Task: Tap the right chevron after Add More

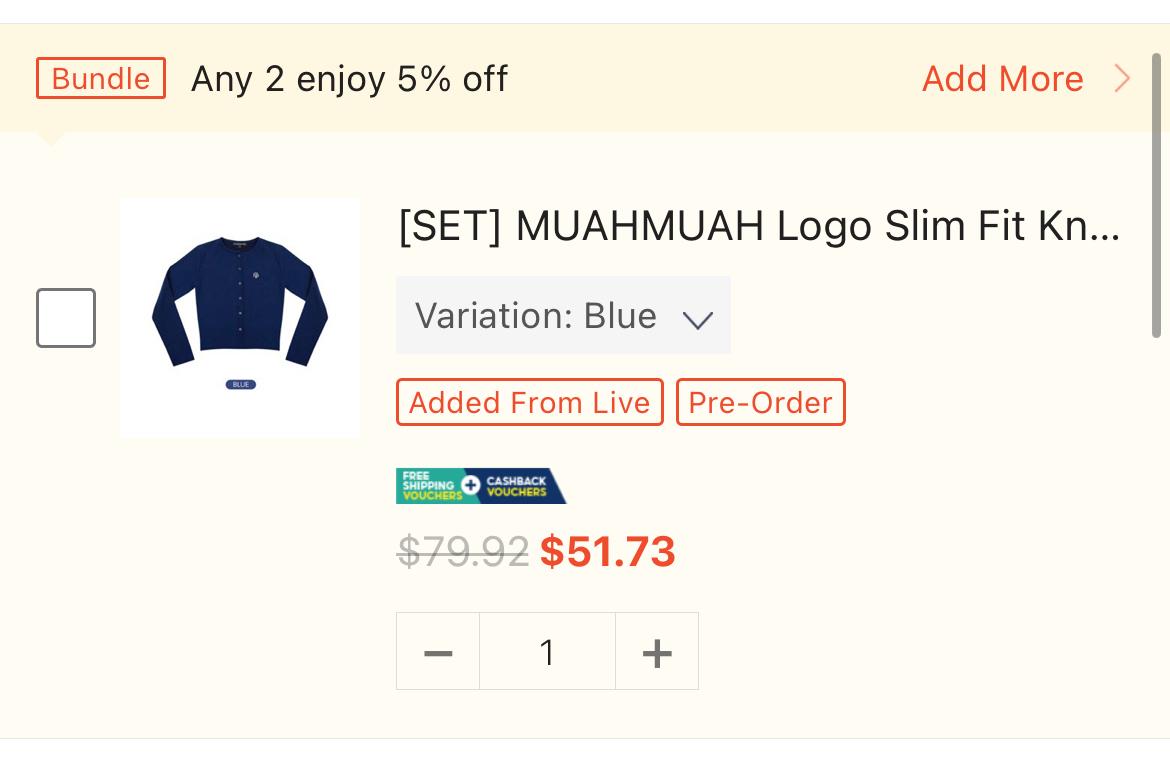Action: [1122, 79]
